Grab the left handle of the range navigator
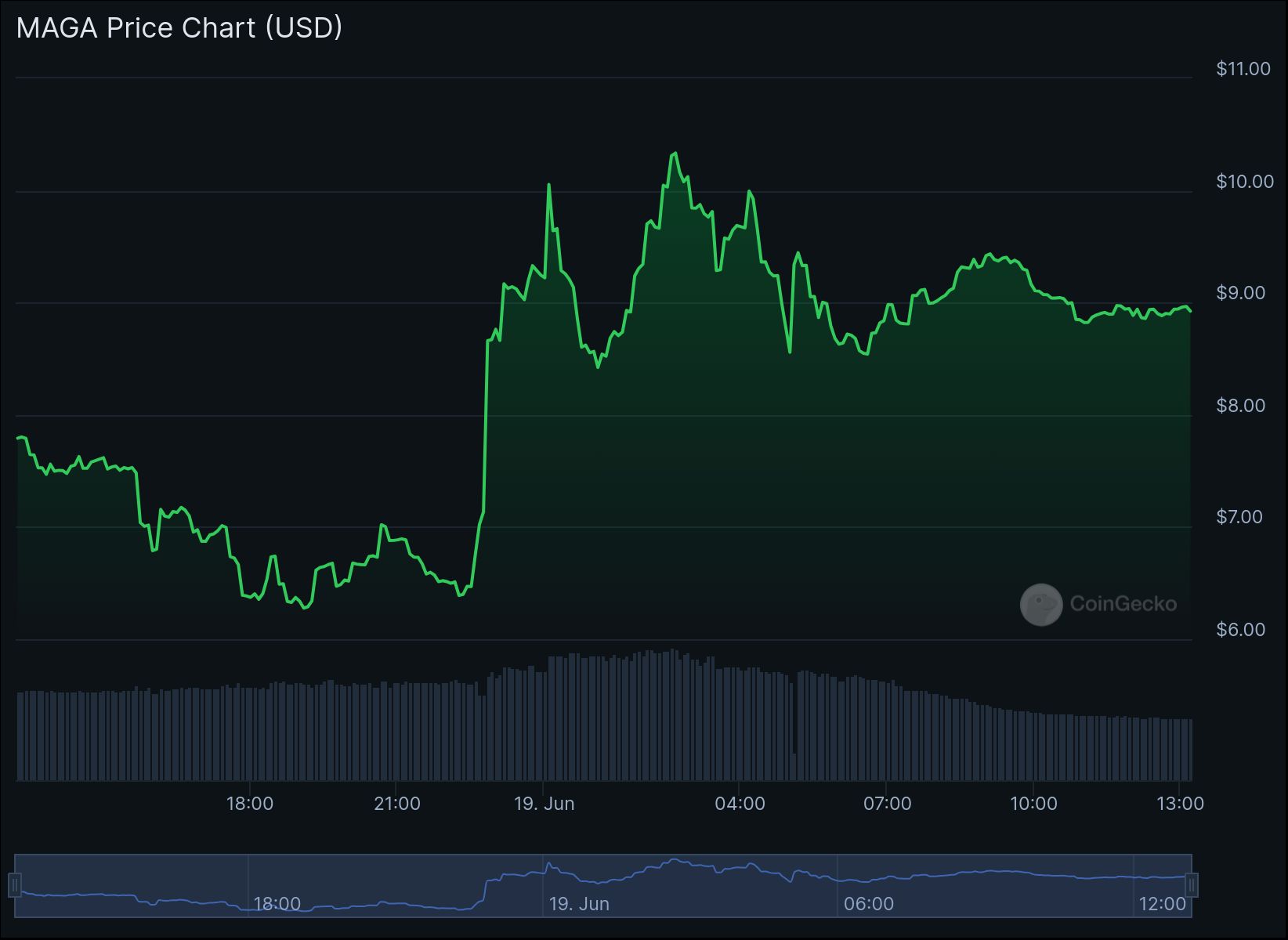 click(x=14, y=885)
